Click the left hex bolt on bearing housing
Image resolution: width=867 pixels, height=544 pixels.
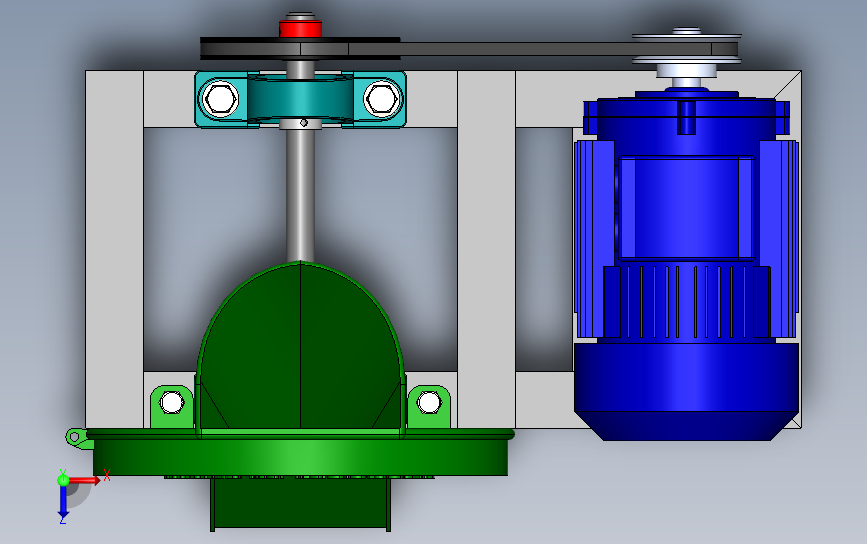(x=220, y=99)
